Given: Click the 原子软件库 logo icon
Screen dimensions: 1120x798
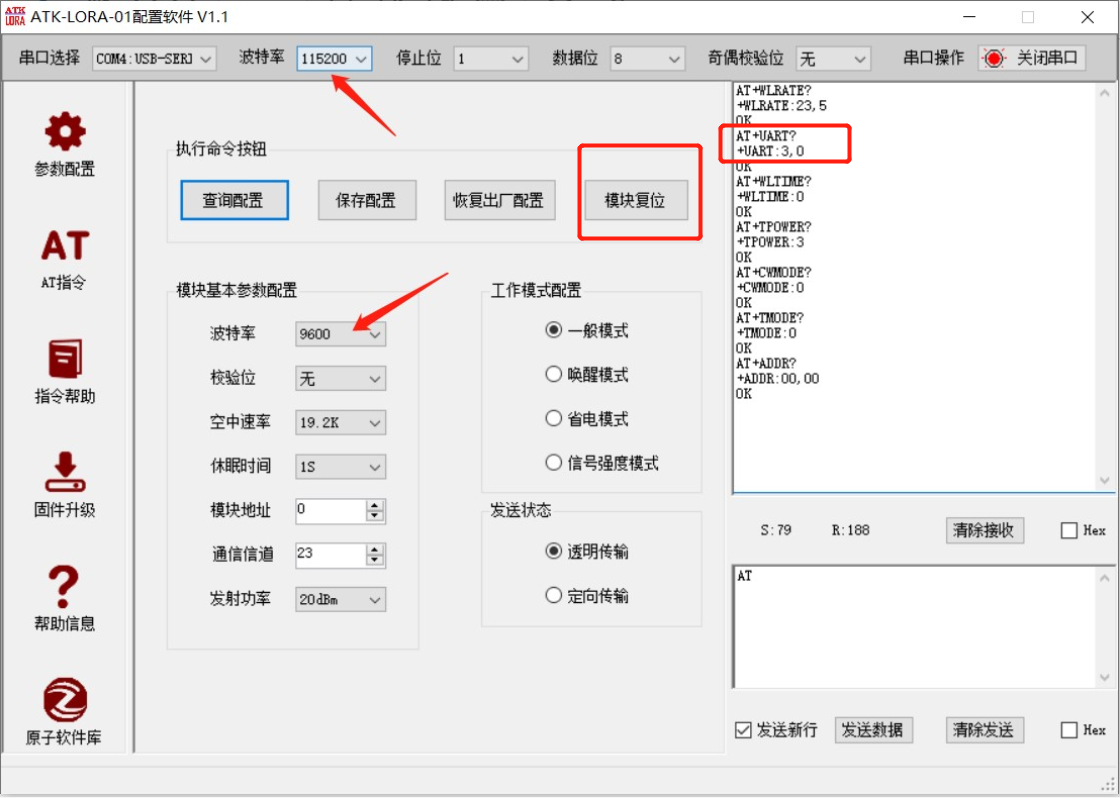Looking at the screenshot, I should click(63, 703).
